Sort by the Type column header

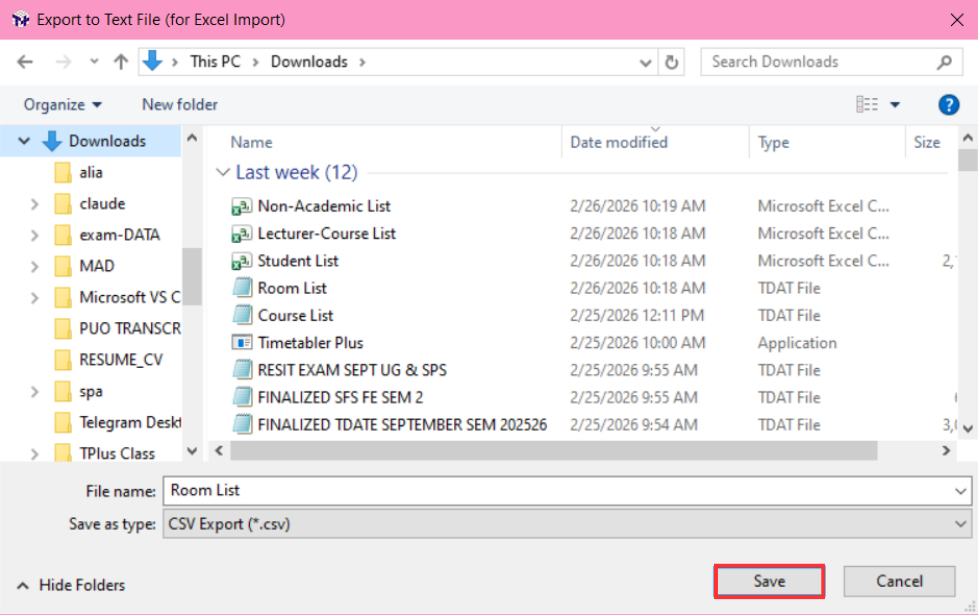click(x=774, y=142)
